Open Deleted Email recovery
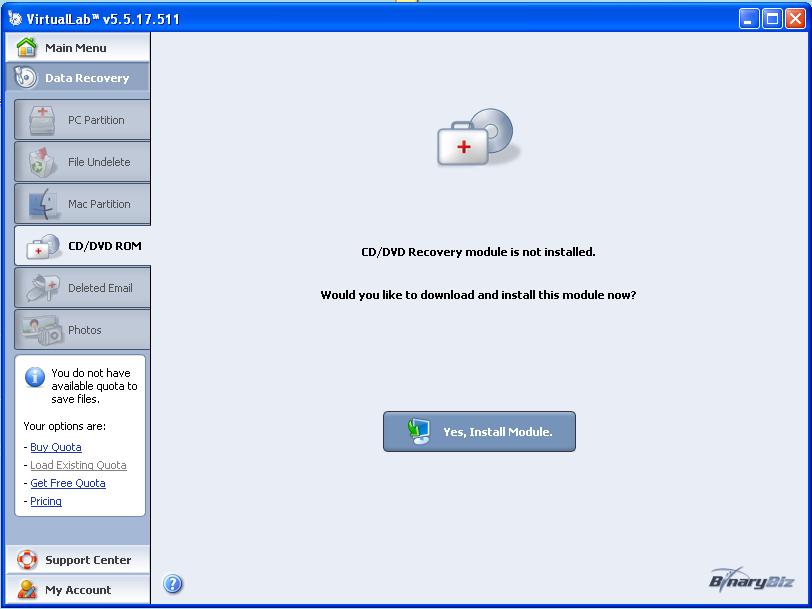 (82, 287)
